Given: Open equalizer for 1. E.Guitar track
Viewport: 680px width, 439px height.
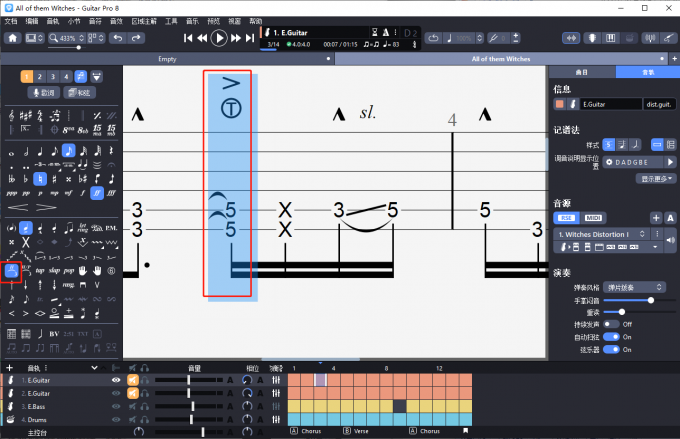Looking at the screenshot, I should click(275, 380).
